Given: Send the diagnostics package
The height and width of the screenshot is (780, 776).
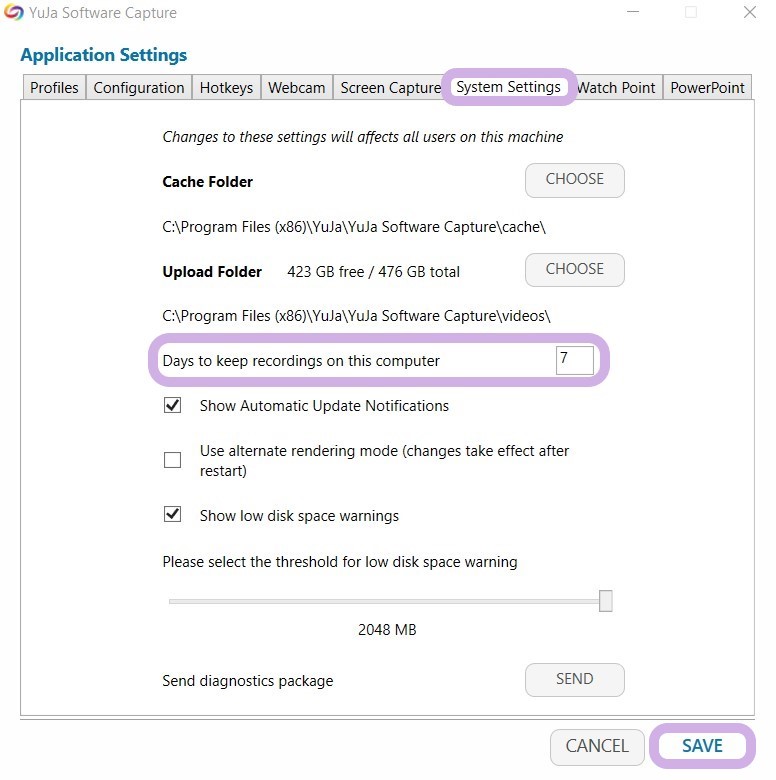Looking at the screenshot, I should pos(574,680).
